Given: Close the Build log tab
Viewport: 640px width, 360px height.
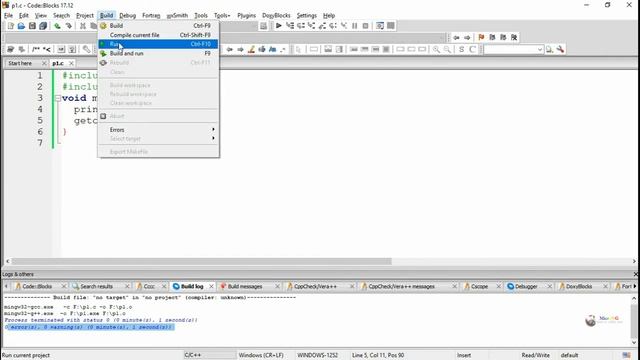Looking at the screenshot, I should (x=211, y=287).
